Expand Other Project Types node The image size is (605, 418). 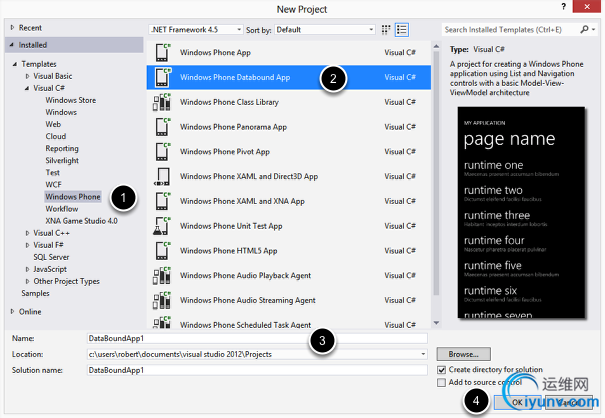27,281
